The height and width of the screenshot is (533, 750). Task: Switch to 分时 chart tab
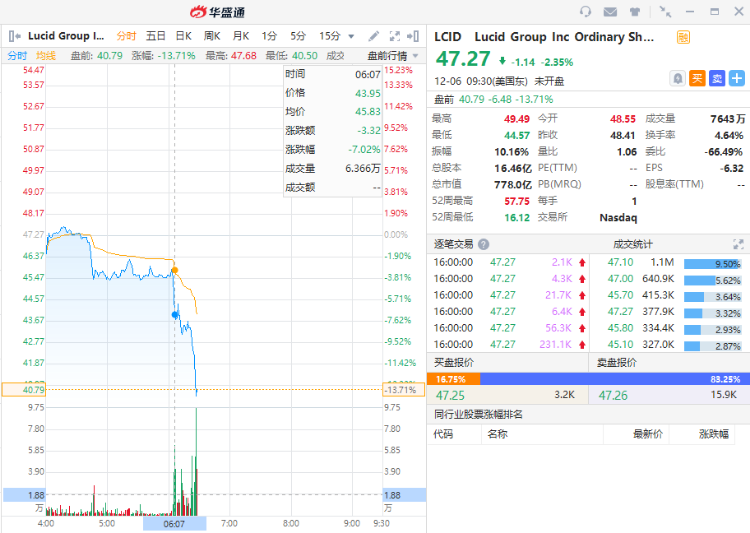(x=126, y=36)
